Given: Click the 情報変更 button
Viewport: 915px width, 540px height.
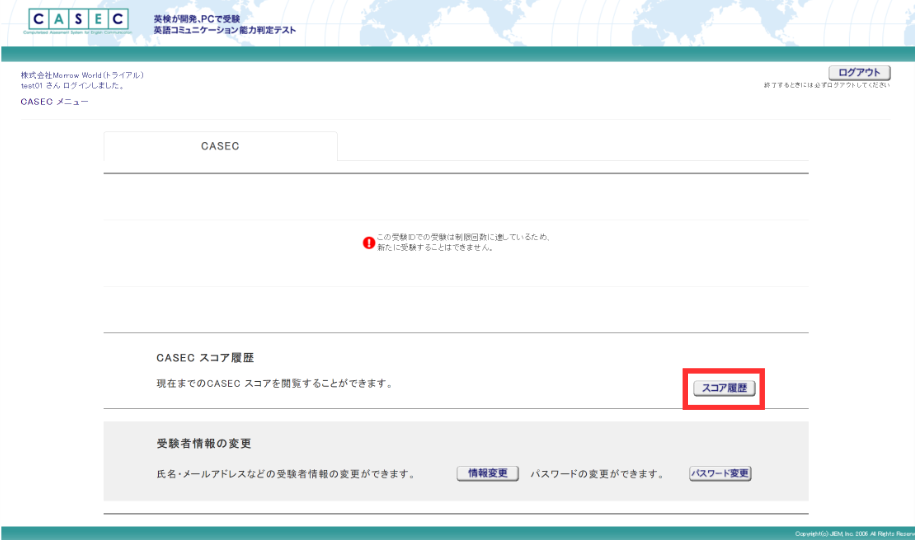Looking at the screenshot, I should pos(487,473).
